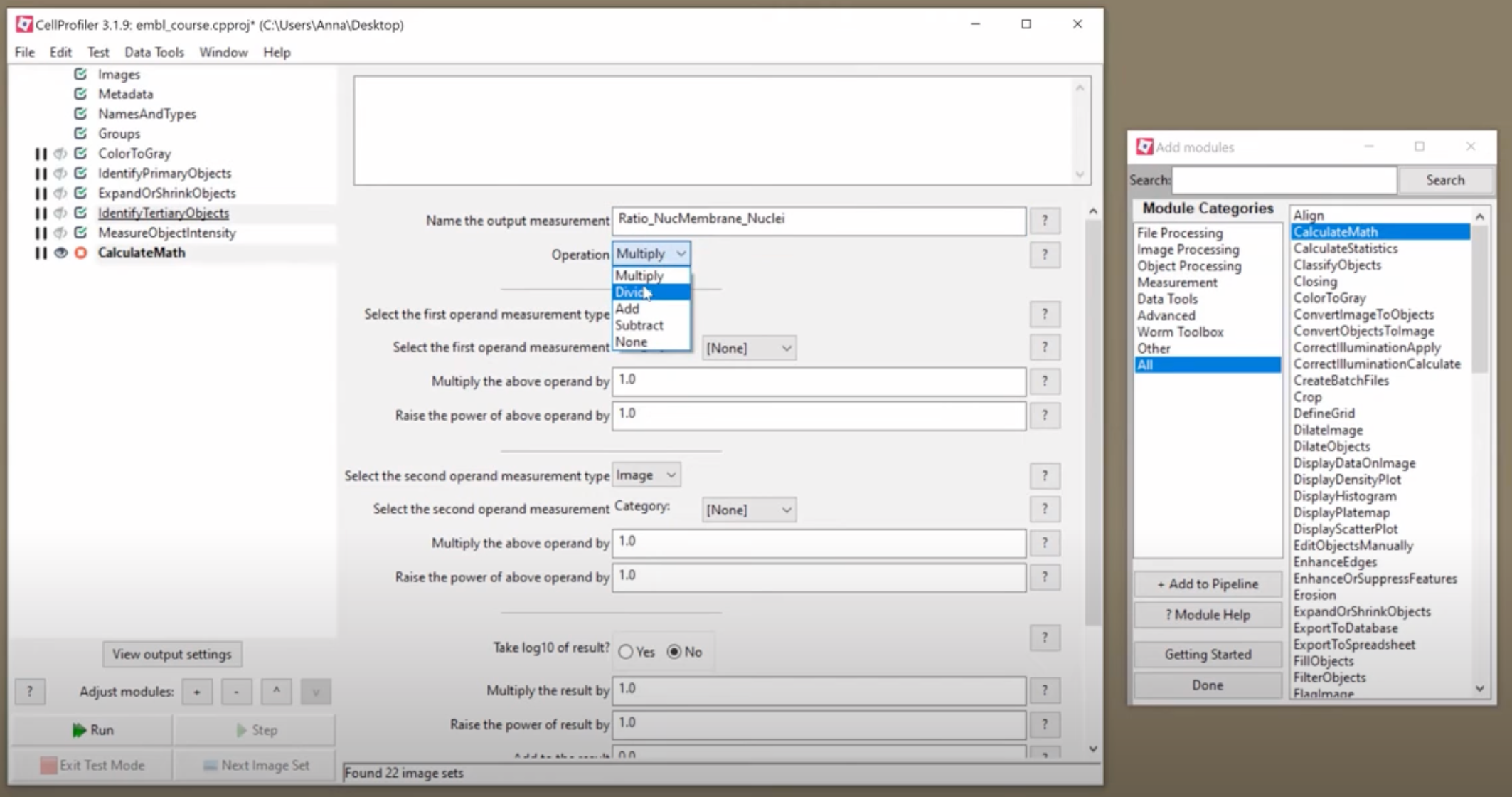The height and width of the screenshot is (797, 1512).
Task: Open the Help menu
Action: pyautogui.click(x=277, y=52)
